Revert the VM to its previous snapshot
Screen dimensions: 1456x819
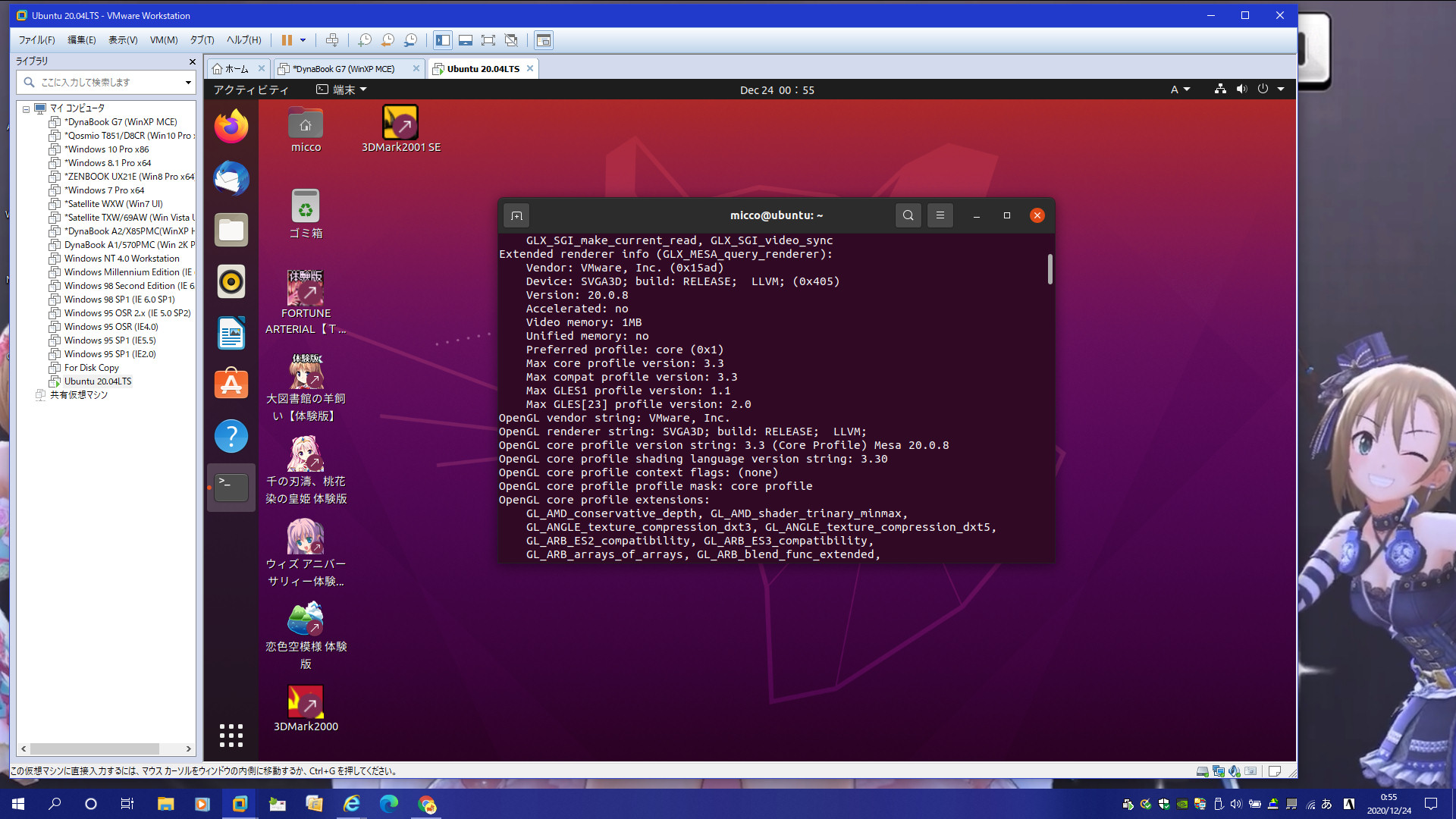coord(388,40)
